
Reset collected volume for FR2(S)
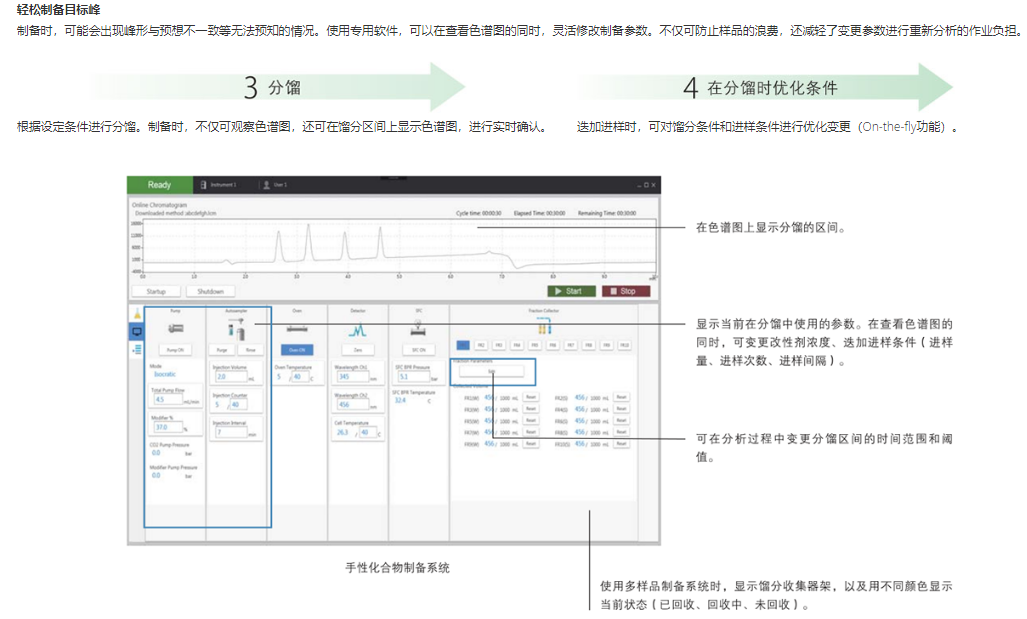click(622, 398)
